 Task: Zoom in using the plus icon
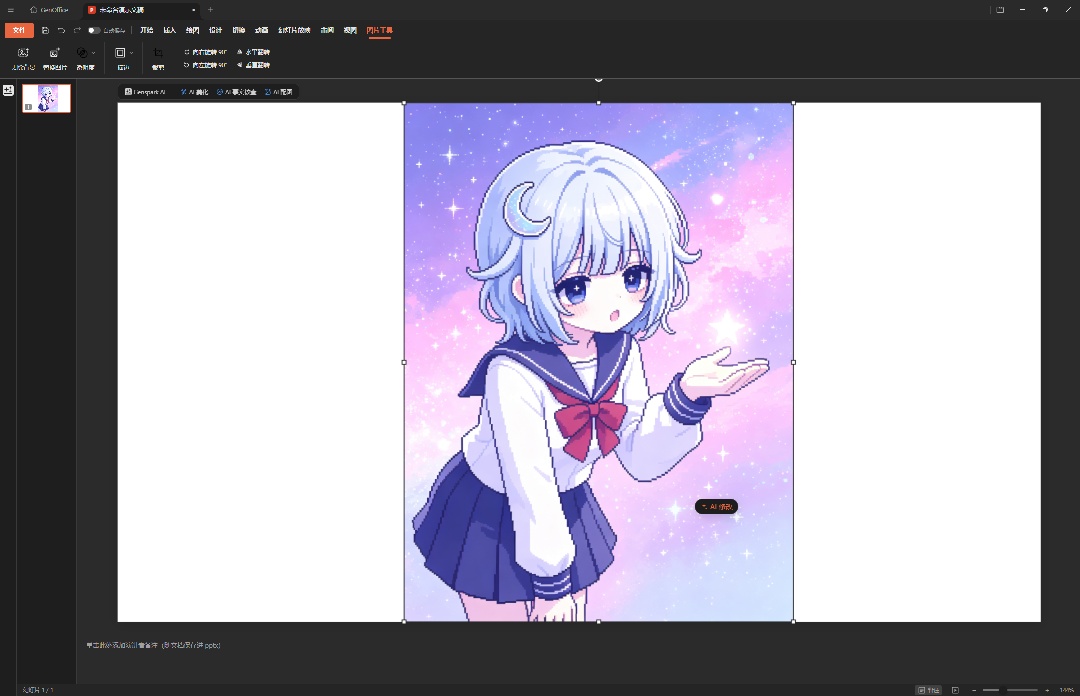(x=1047, y=690)
